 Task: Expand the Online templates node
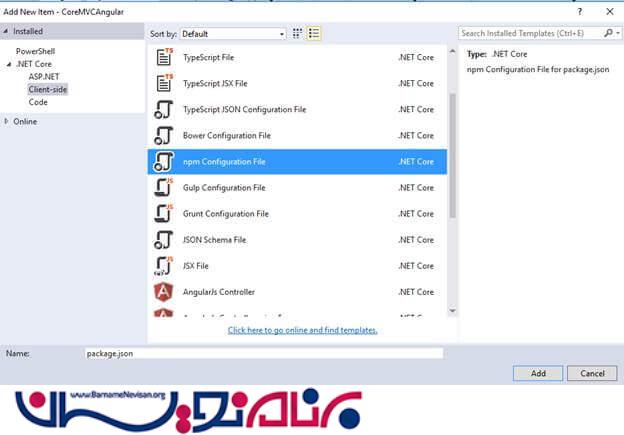pos(7,121)
